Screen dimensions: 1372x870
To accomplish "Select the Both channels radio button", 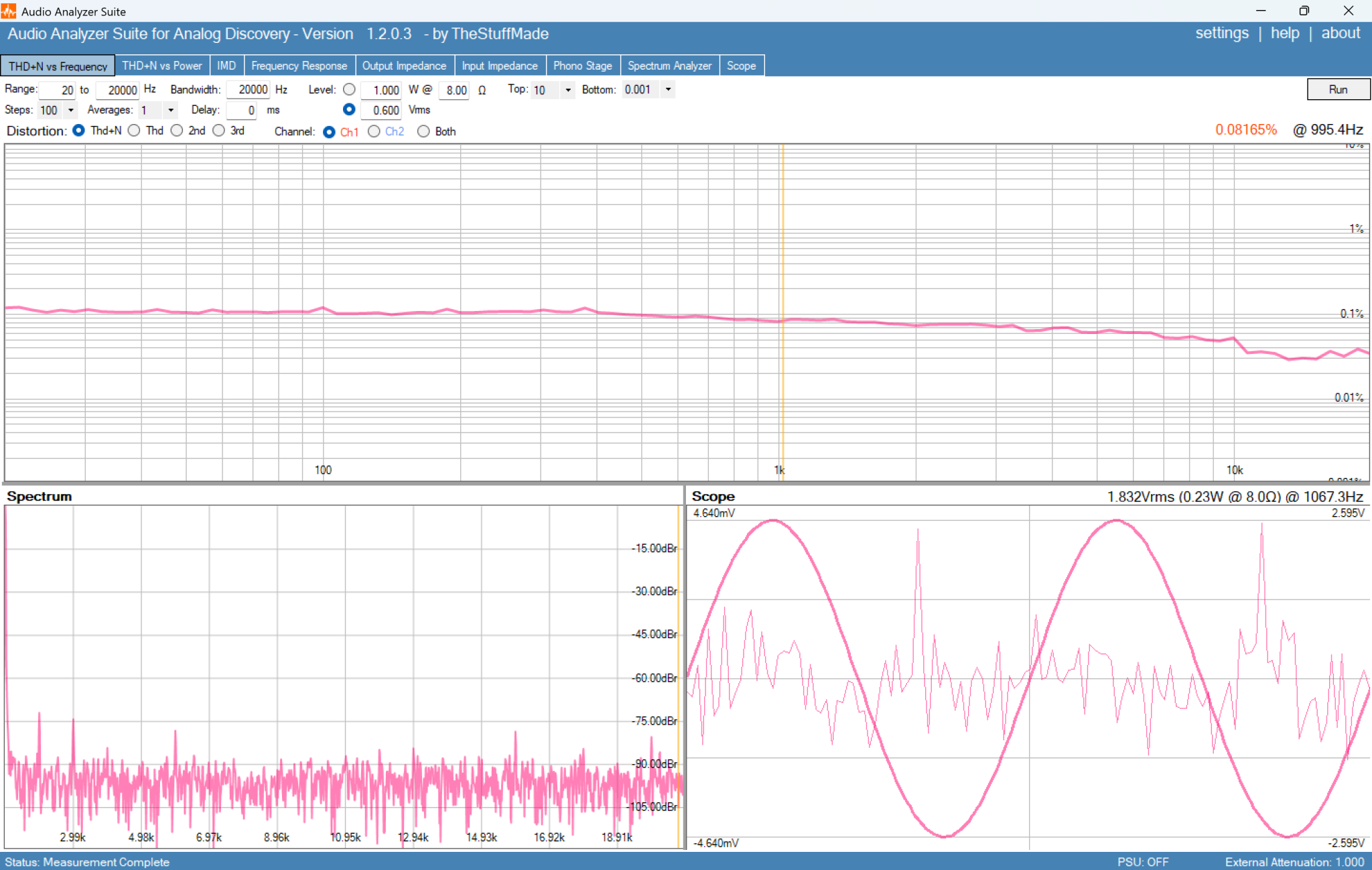I will pos(423,131).
